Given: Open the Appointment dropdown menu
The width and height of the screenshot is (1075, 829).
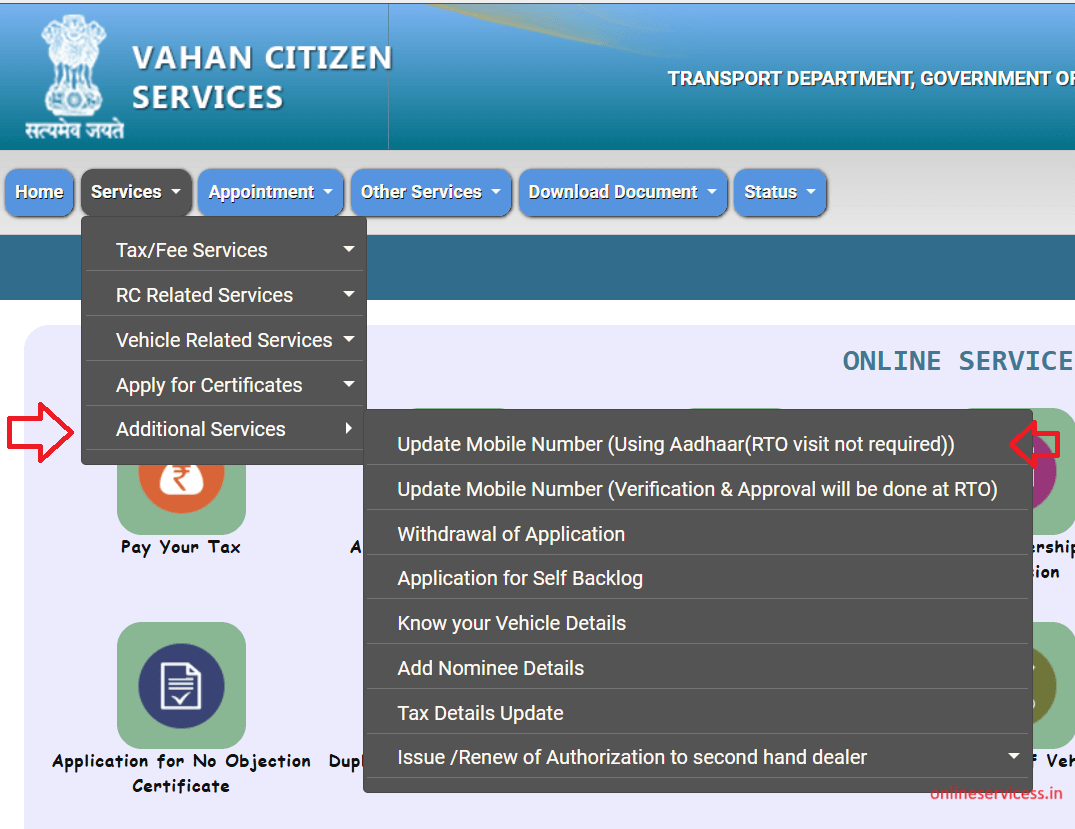Looking at the screenshot, I should click(270, 192).
